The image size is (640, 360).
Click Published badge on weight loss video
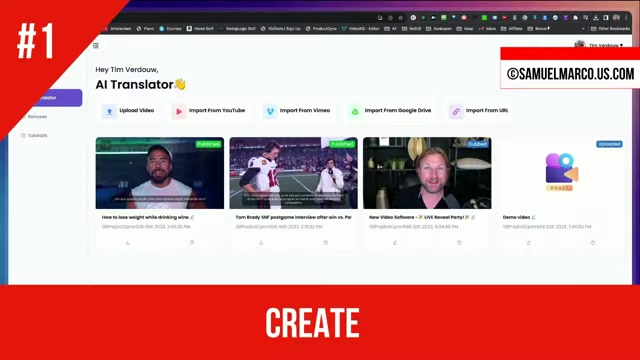coord(209,144)
